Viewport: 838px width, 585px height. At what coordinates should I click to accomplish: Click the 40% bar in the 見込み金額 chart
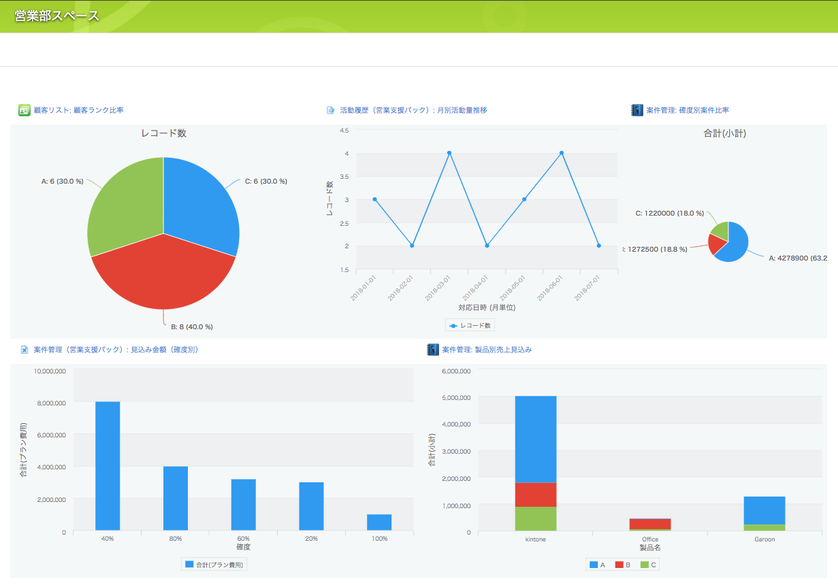(x=107, y=466)
